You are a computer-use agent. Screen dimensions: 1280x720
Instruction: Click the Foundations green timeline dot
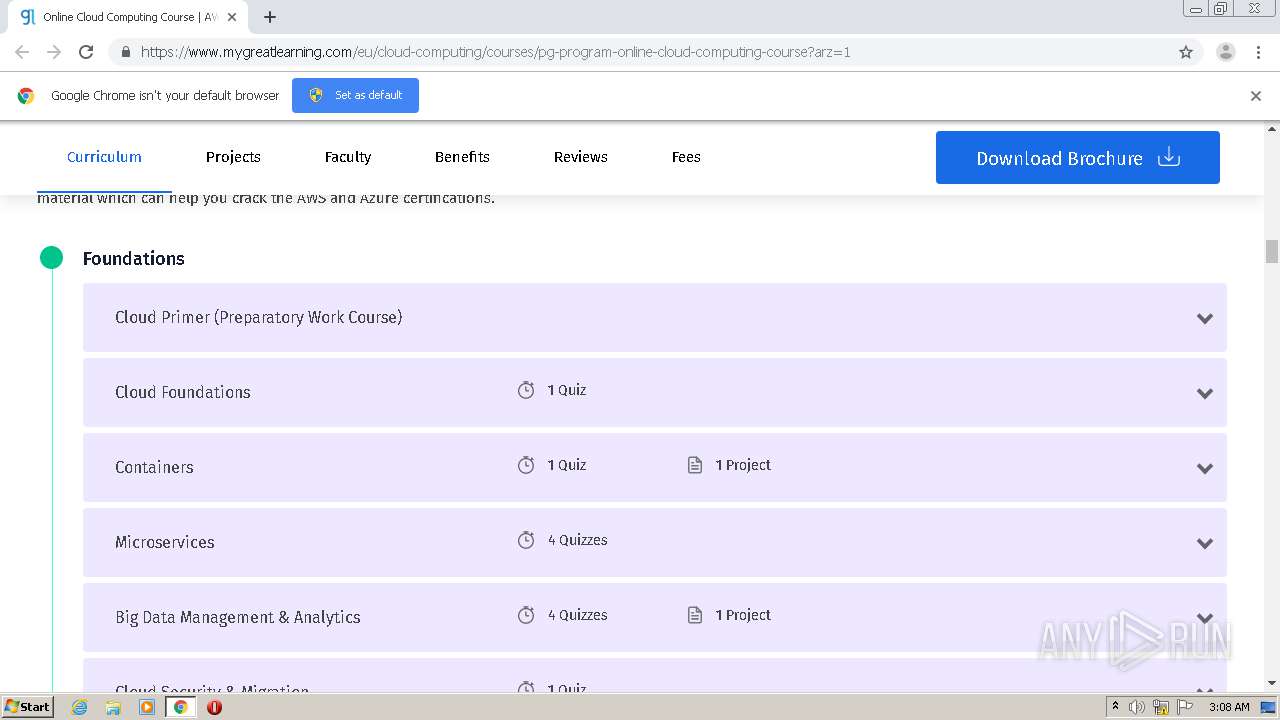pos(51,258)
